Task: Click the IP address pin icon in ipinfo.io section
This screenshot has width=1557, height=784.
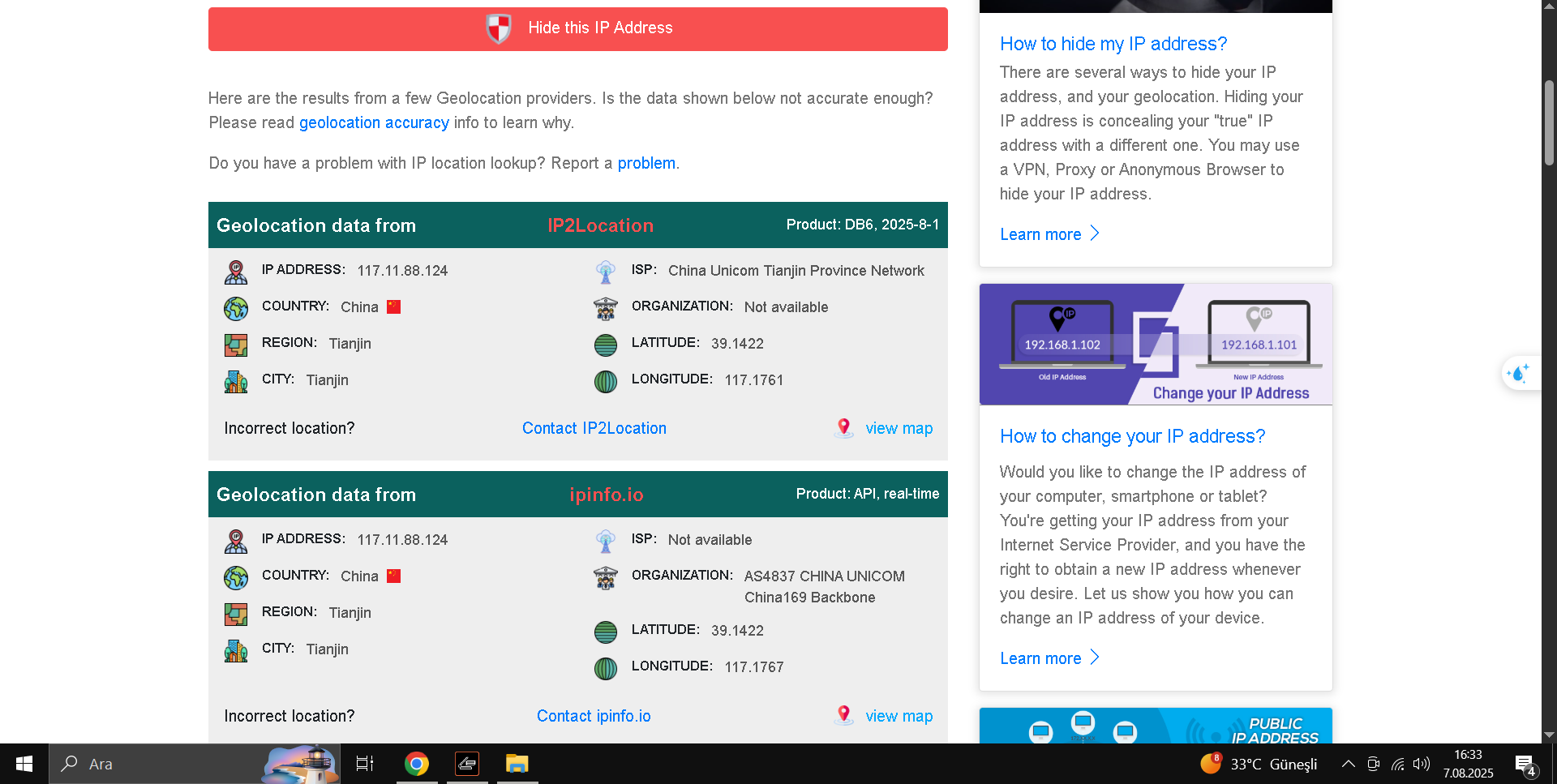Action: [x=236, y=541]
